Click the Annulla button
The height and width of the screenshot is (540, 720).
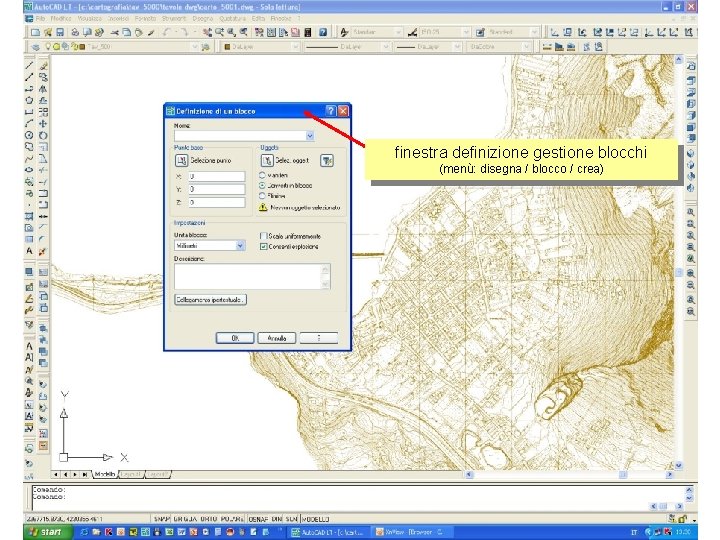pyautogui.click(x=276, y=338)
